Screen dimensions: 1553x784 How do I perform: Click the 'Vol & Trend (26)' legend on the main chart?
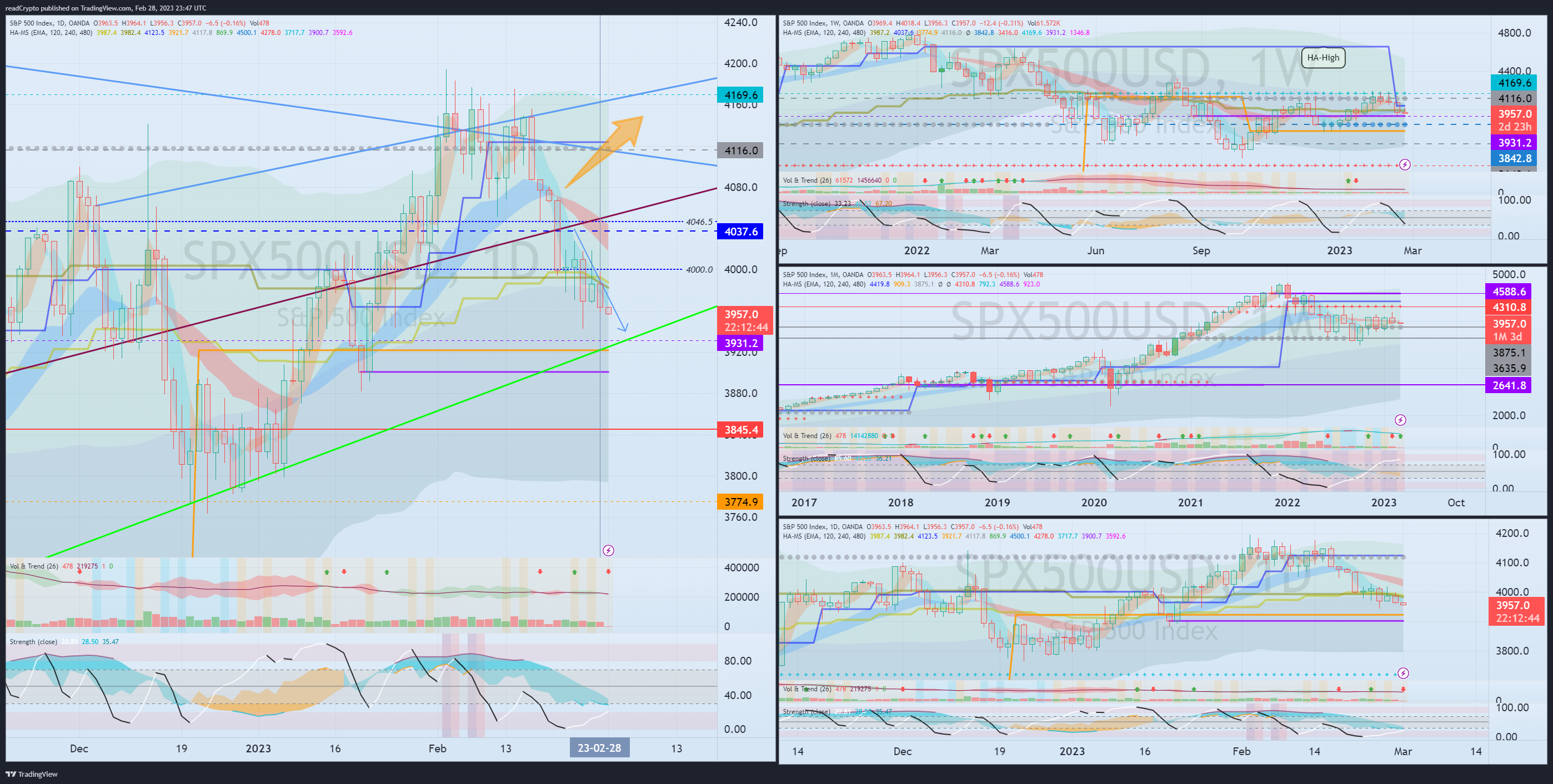34,566
